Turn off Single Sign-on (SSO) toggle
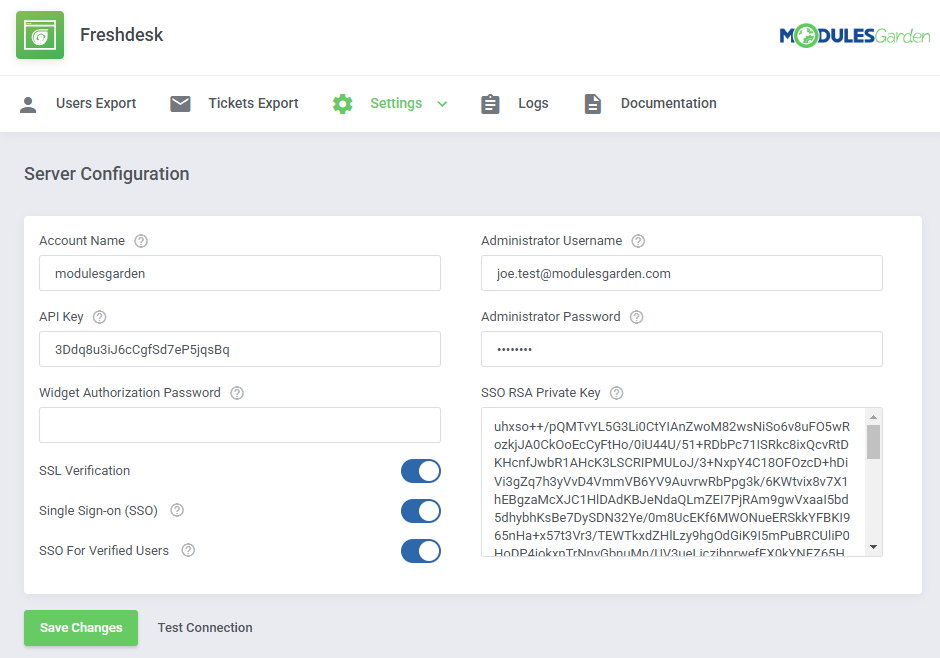 [421, 511]
